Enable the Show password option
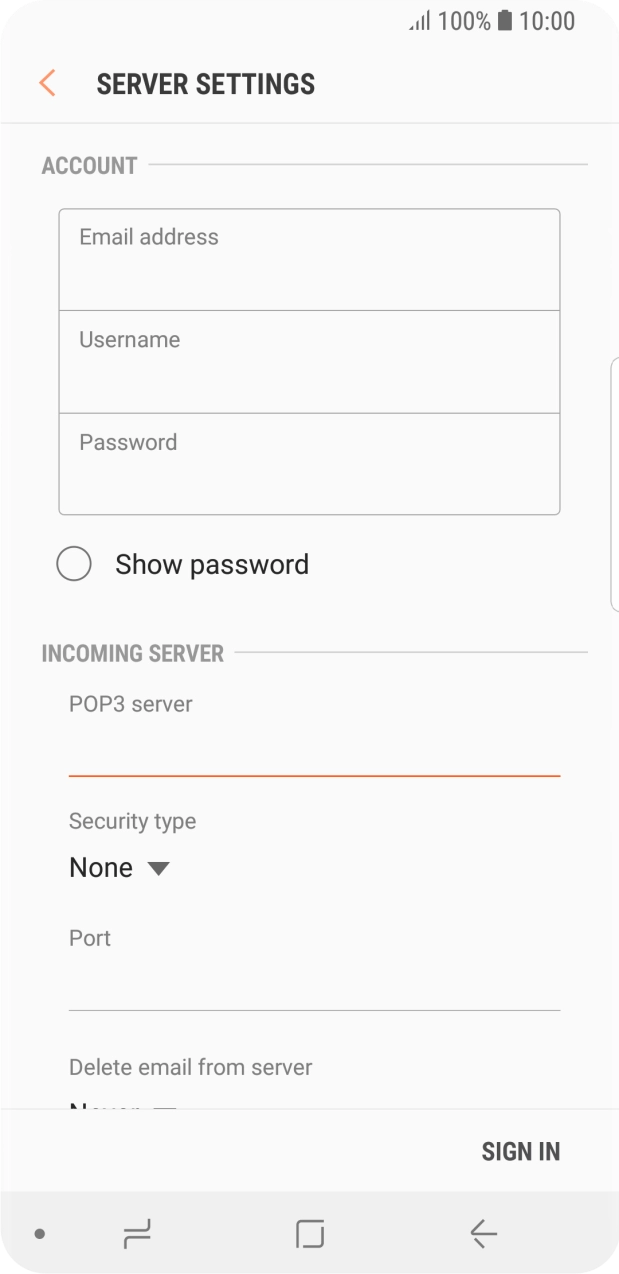 tap(74, 564)
